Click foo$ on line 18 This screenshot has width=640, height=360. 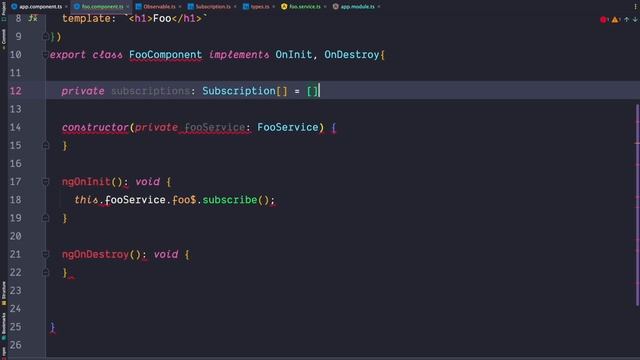tap(184, 200)
